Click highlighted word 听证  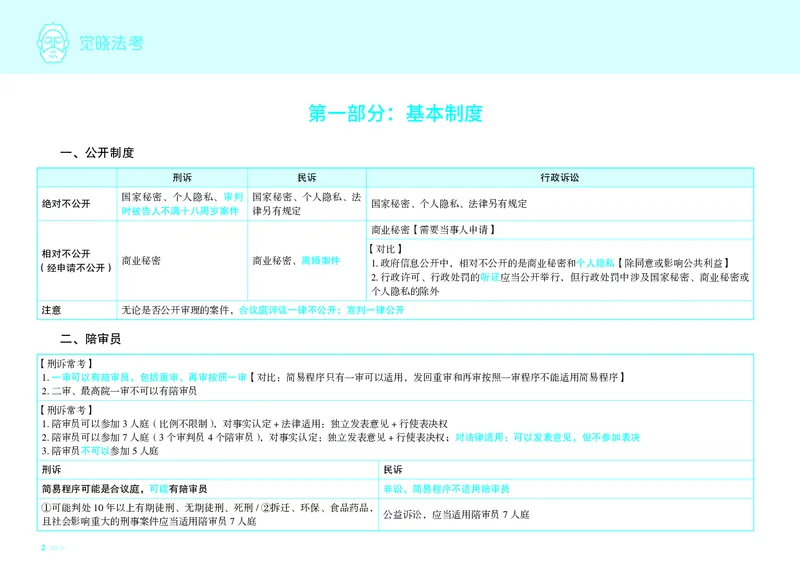point(490,277)
